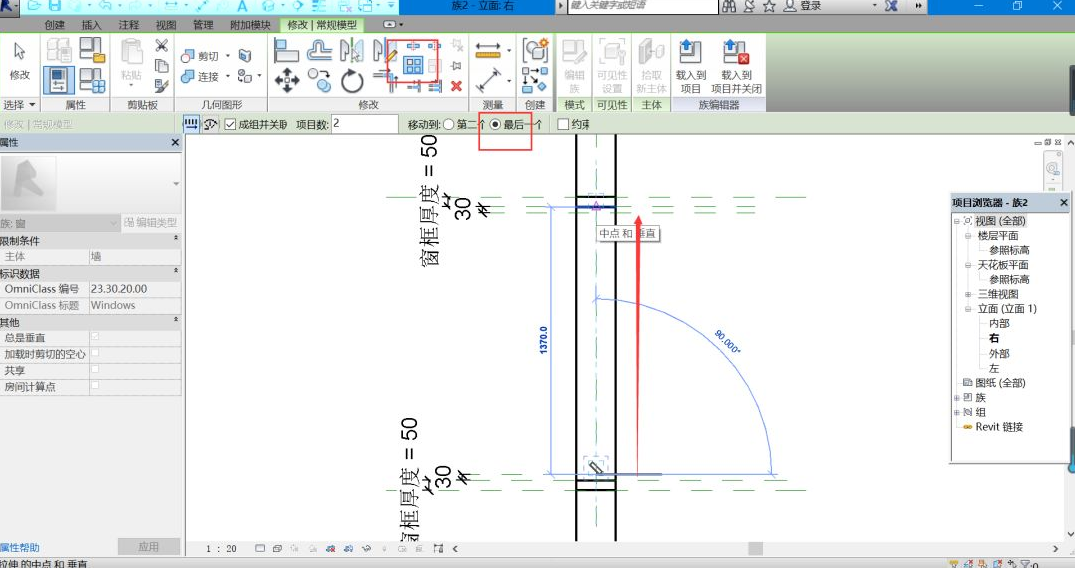Select the 第二个 radio button

click(448, 124)
